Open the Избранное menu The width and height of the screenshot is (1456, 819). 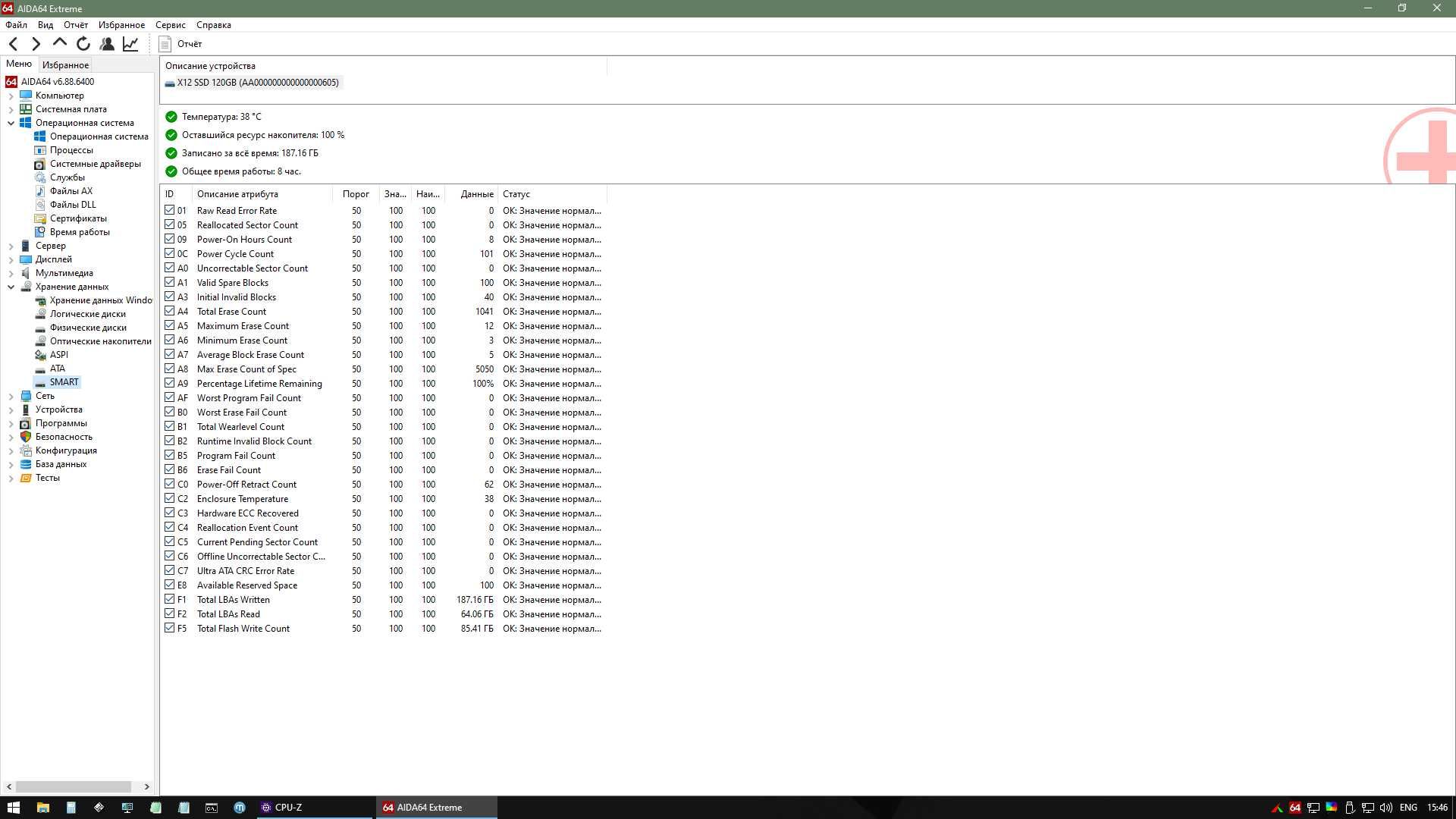tap(121, 25)
